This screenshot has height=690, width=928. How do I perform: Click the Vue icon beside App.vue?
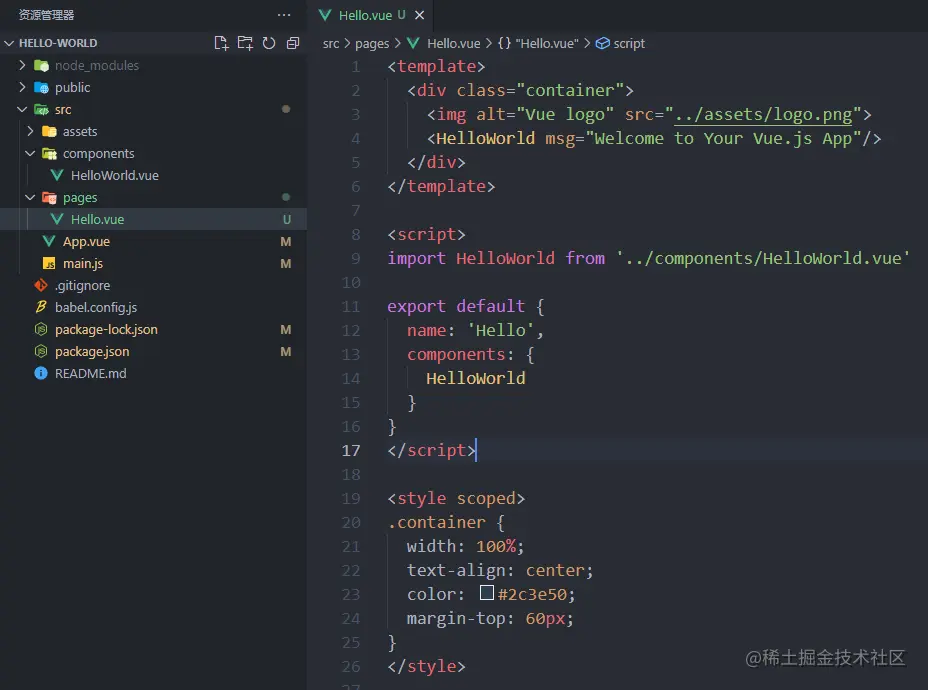[x=49, y=241]
